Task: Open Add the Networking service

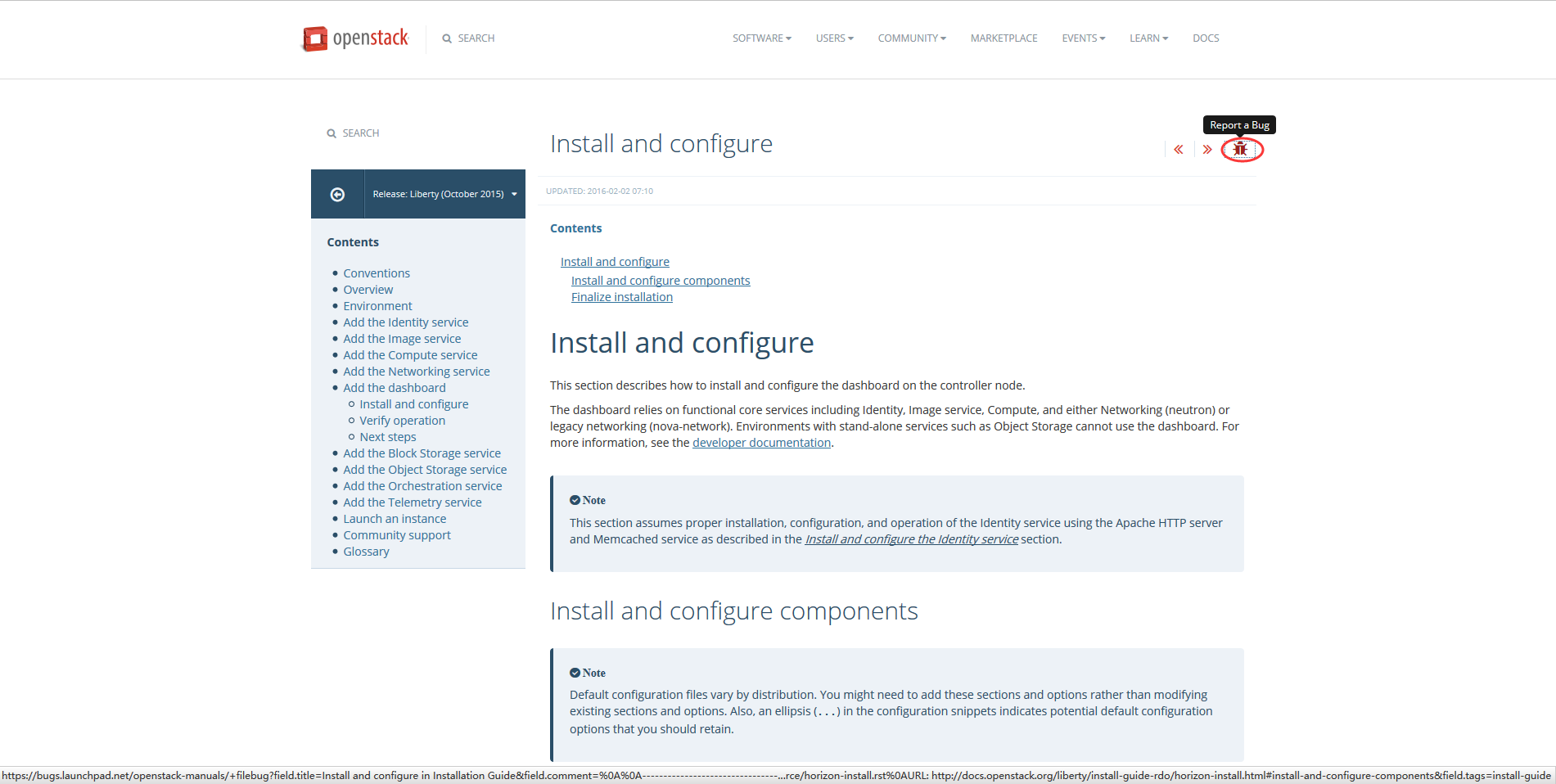Action: 417,372
